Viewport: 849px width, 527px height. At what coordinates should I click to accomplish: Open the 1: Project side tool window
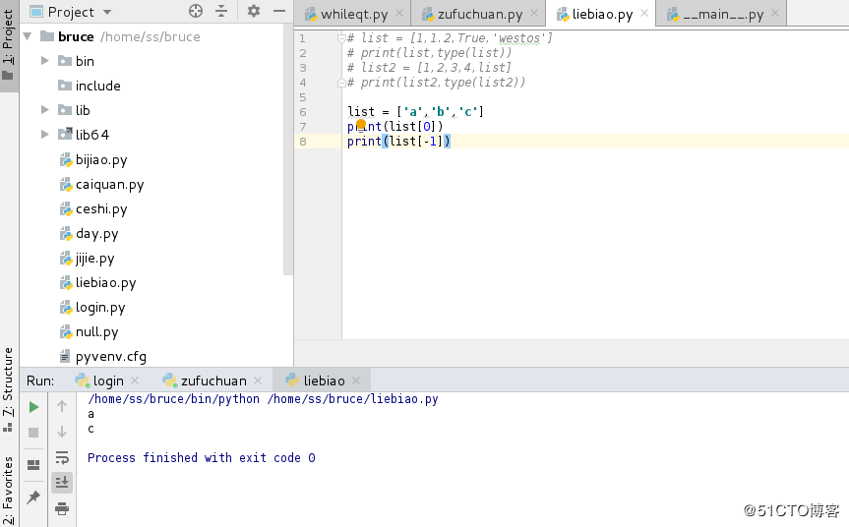point(8,45)
